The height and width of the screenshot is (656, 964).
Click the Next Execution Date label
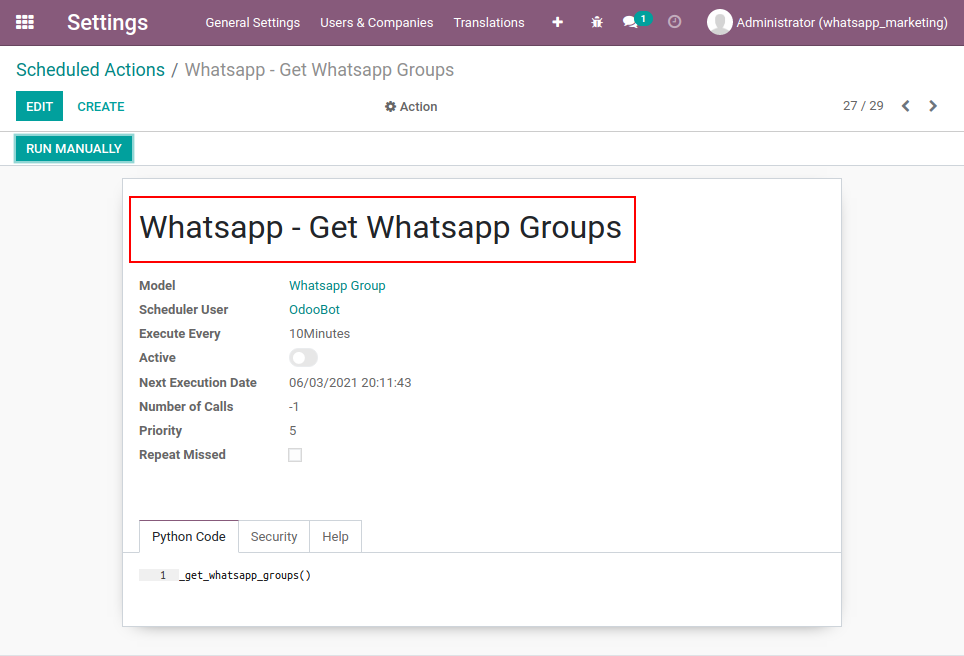[x=197, y=382]
